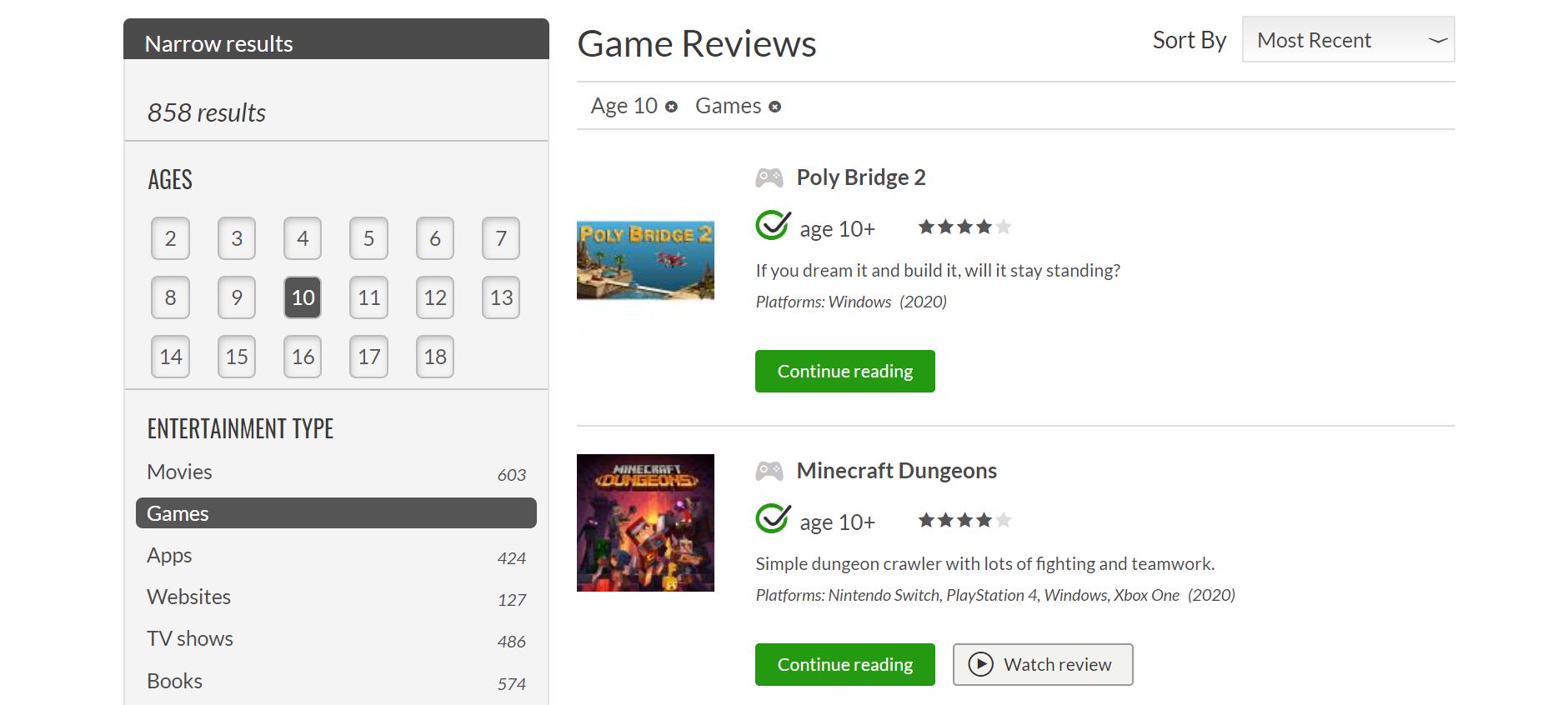Continue reading the Poly Bridge 2 review
Viewport: 1568px width, 705px height.
844,371
